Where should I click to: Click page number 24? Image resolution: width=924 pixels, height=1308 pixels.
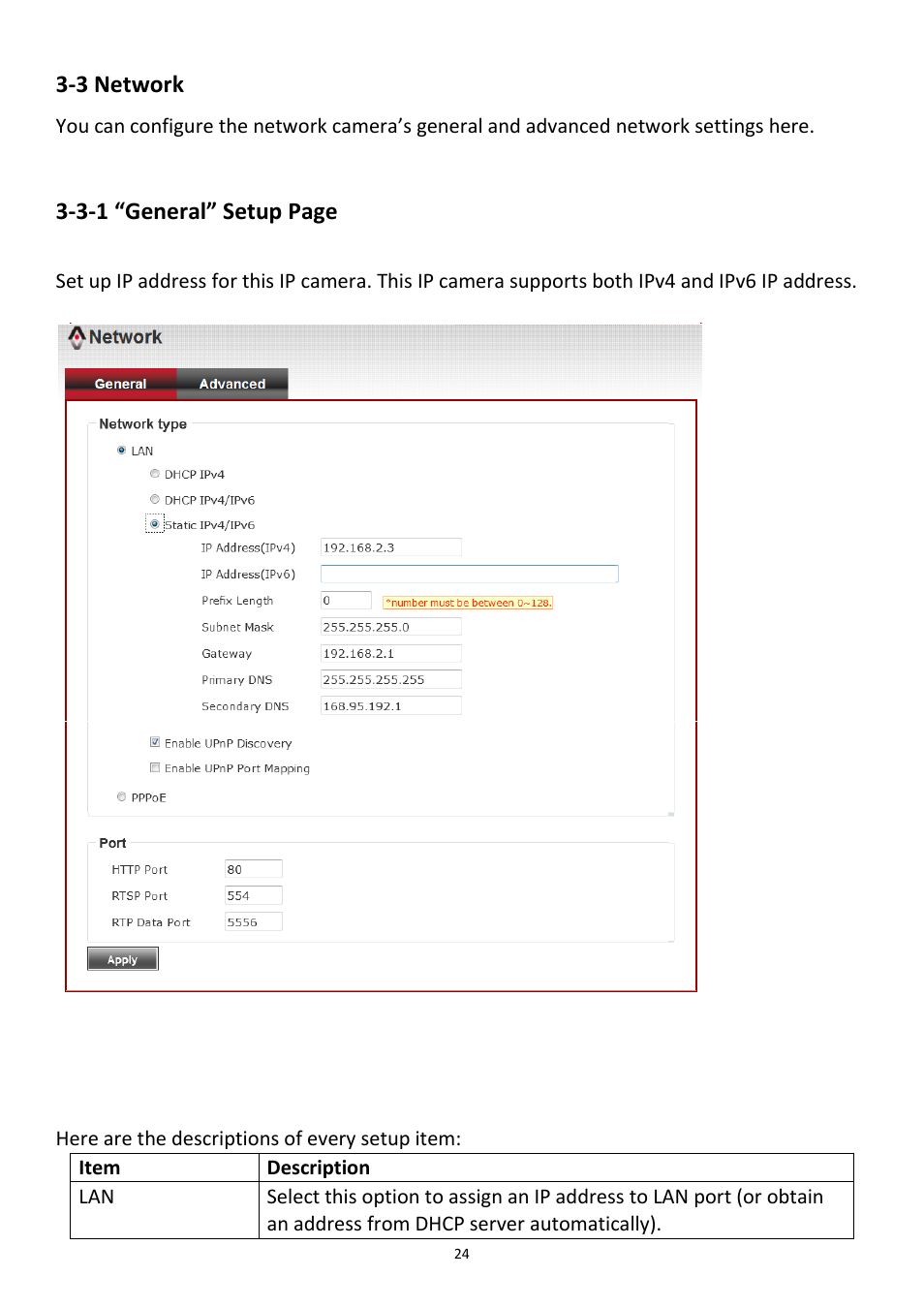[x=462, y=1254]
